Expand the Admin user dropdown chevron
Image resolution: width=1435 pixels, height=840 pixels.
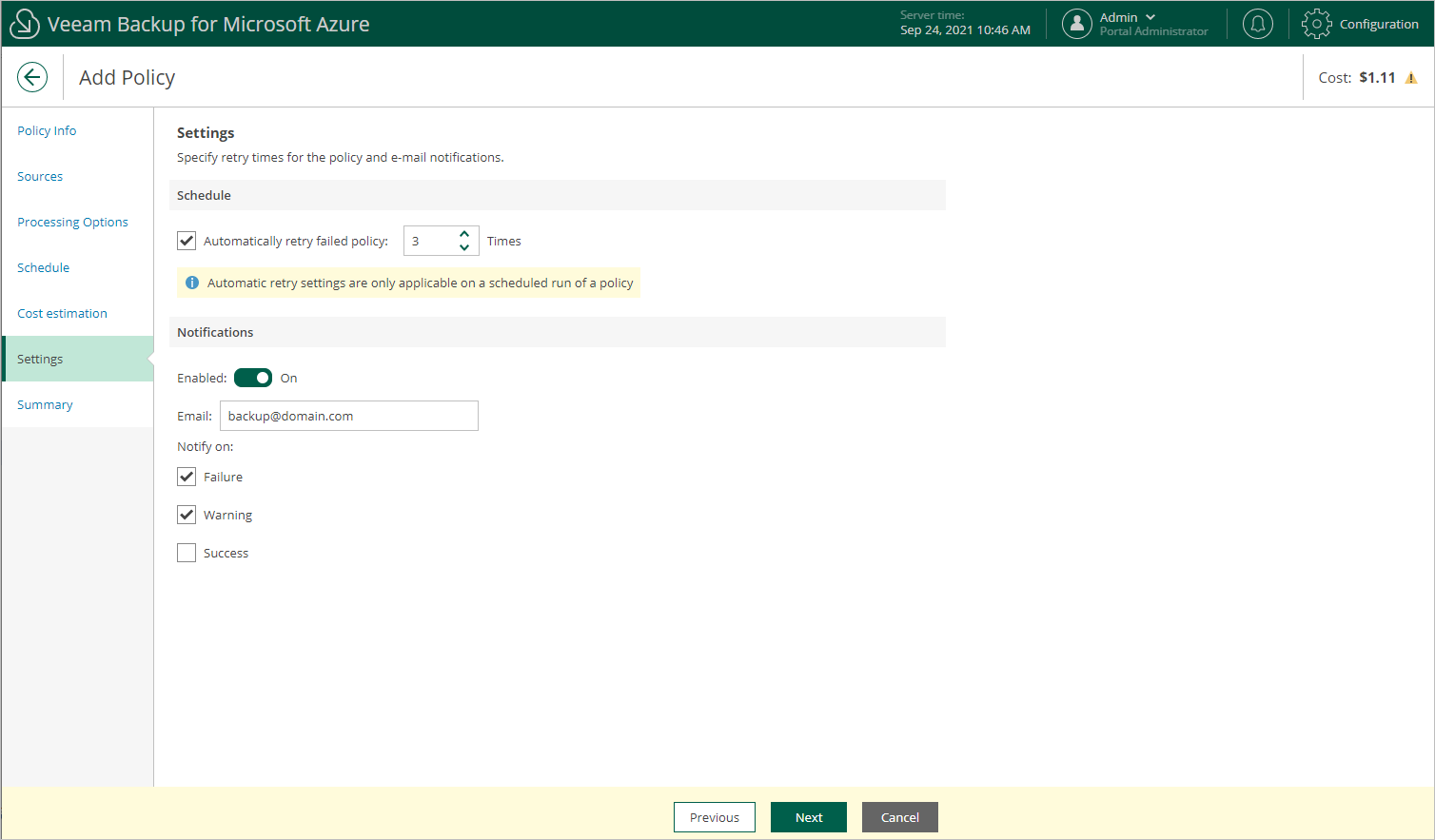(x=1150, y=17)
